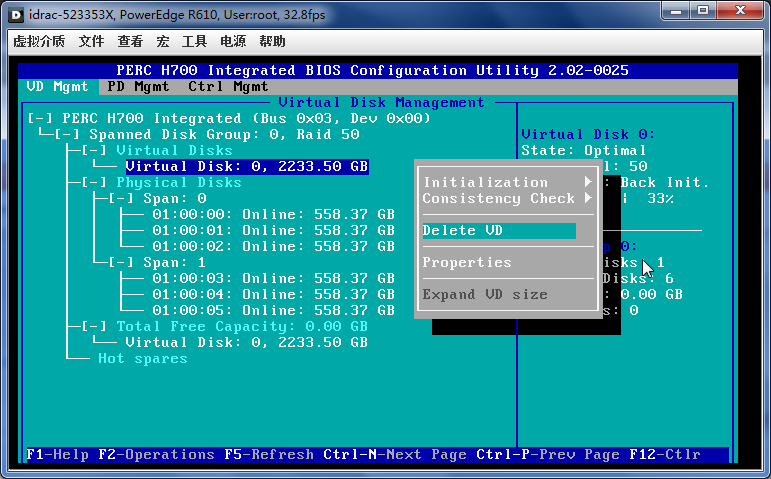Click Ctrl-P-Prev Page in the bottom bar
The width and height of the screenshot is (771, 479).
tap(548, 454)
